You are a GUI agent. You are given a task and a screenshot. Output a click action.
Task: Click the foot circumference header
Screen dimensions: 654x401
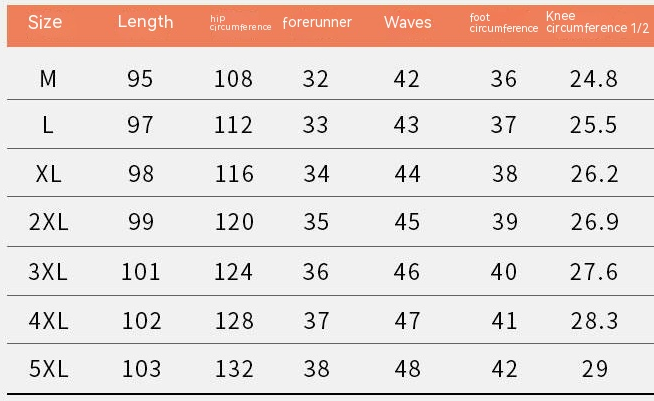point(503,23)
